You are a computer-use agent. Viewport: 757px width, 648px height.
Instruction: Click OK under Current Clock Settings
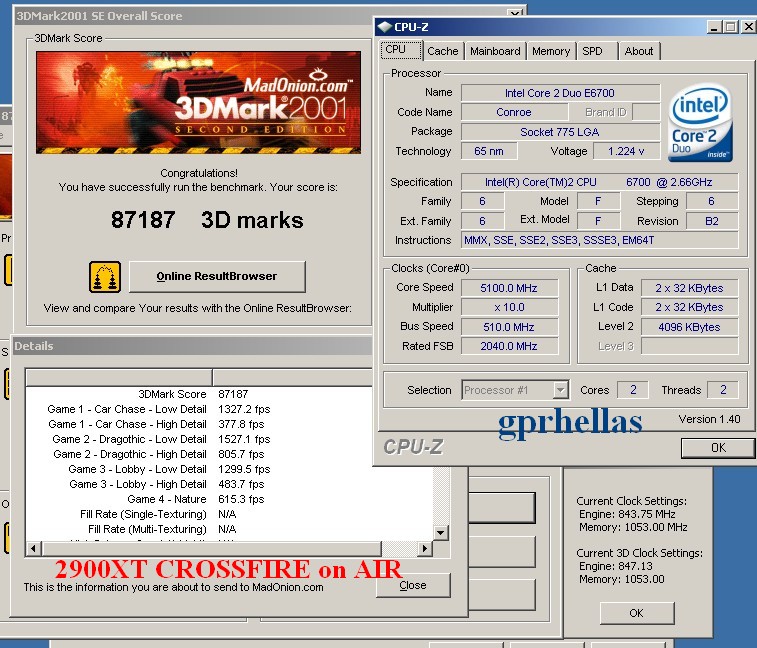pyautogui.click(x=637, y=613)
